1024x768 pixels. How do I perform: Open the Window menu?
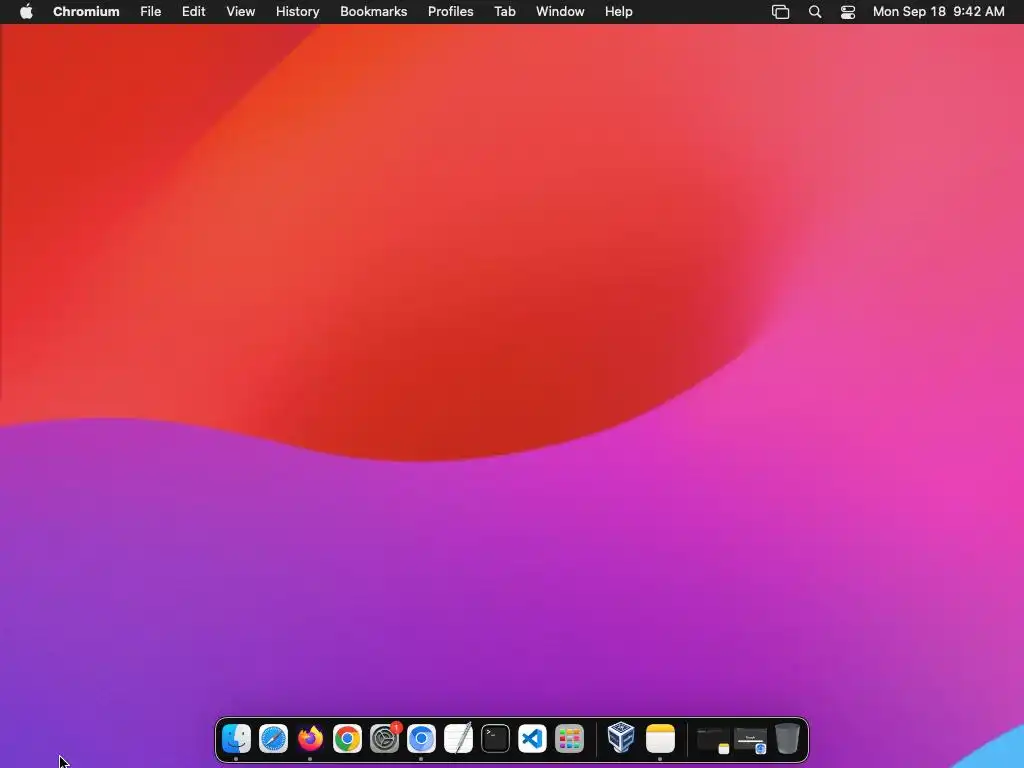coord(560,11)
